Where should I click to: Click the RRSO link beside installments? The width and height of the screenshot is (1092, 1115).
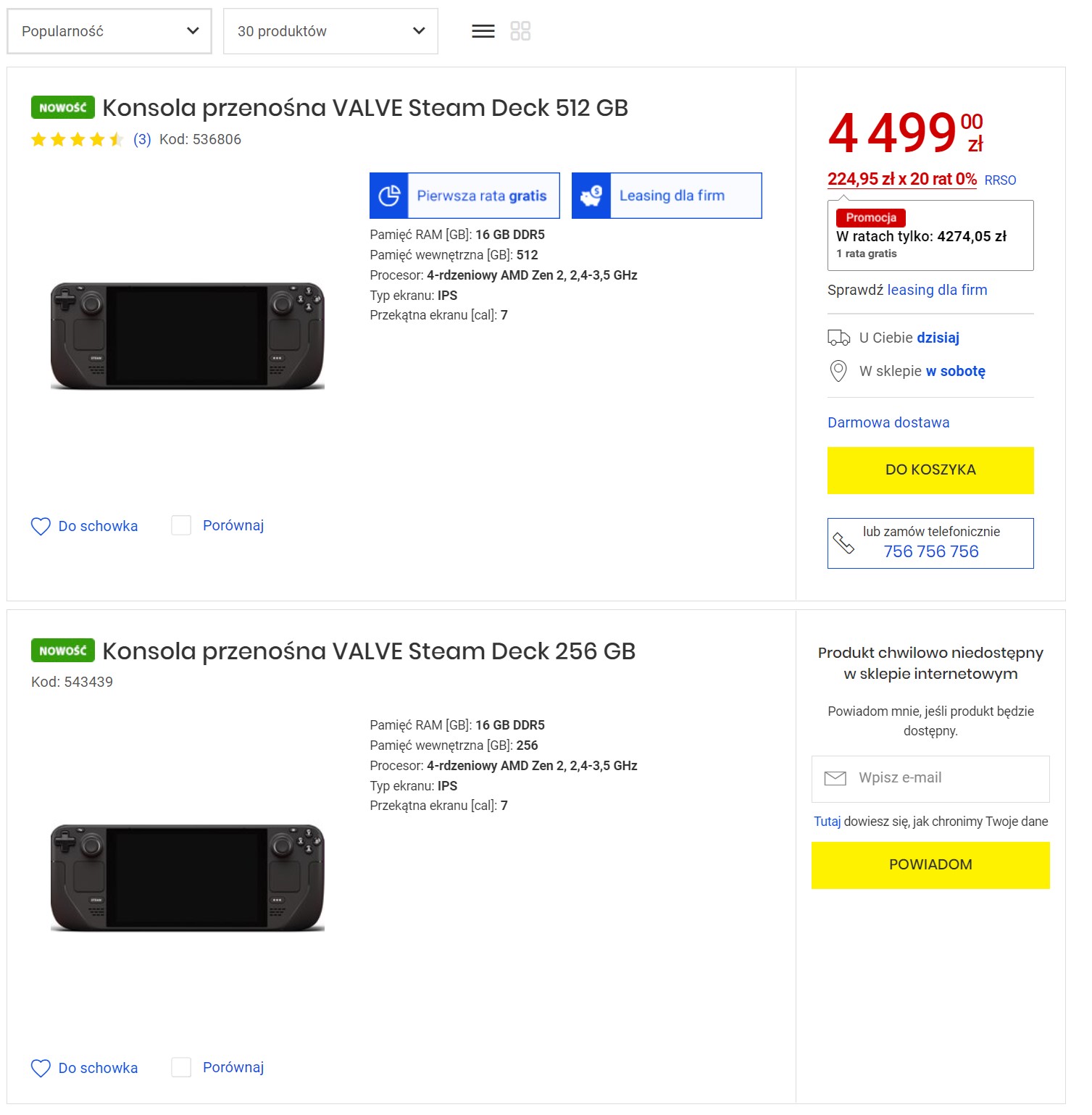pyautogui.click(x=1000, y=180)
